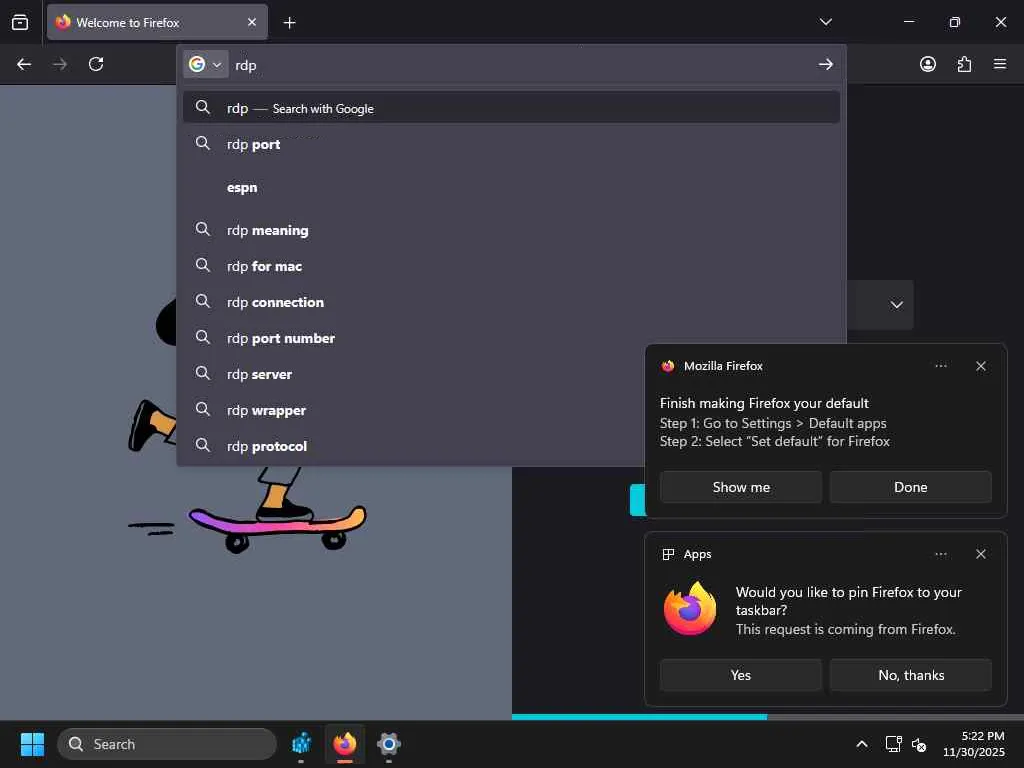
Task: Open the Firefox account icon
Action: click(927, 64)
